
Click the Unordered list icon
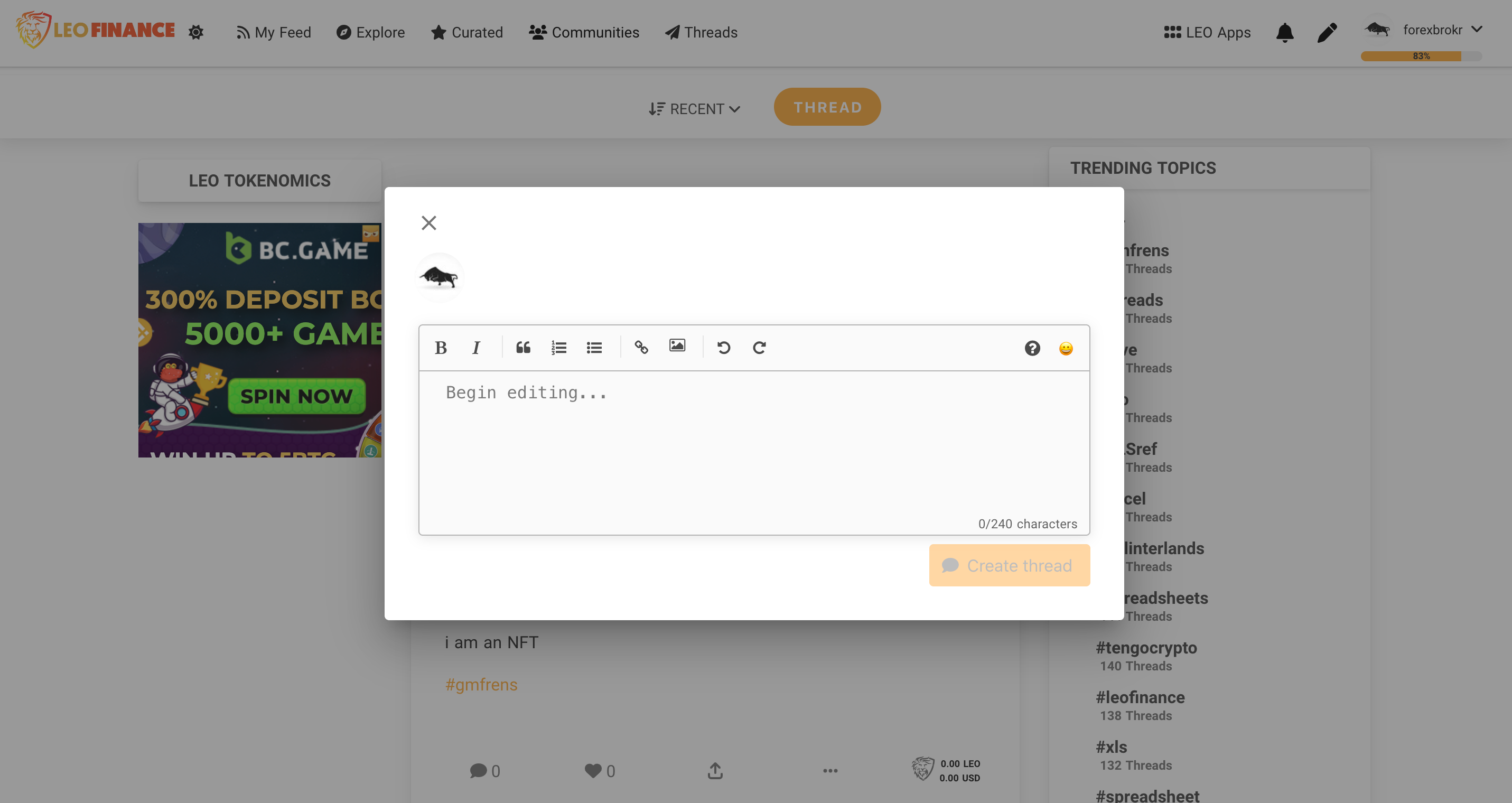(x=594, y=347)
